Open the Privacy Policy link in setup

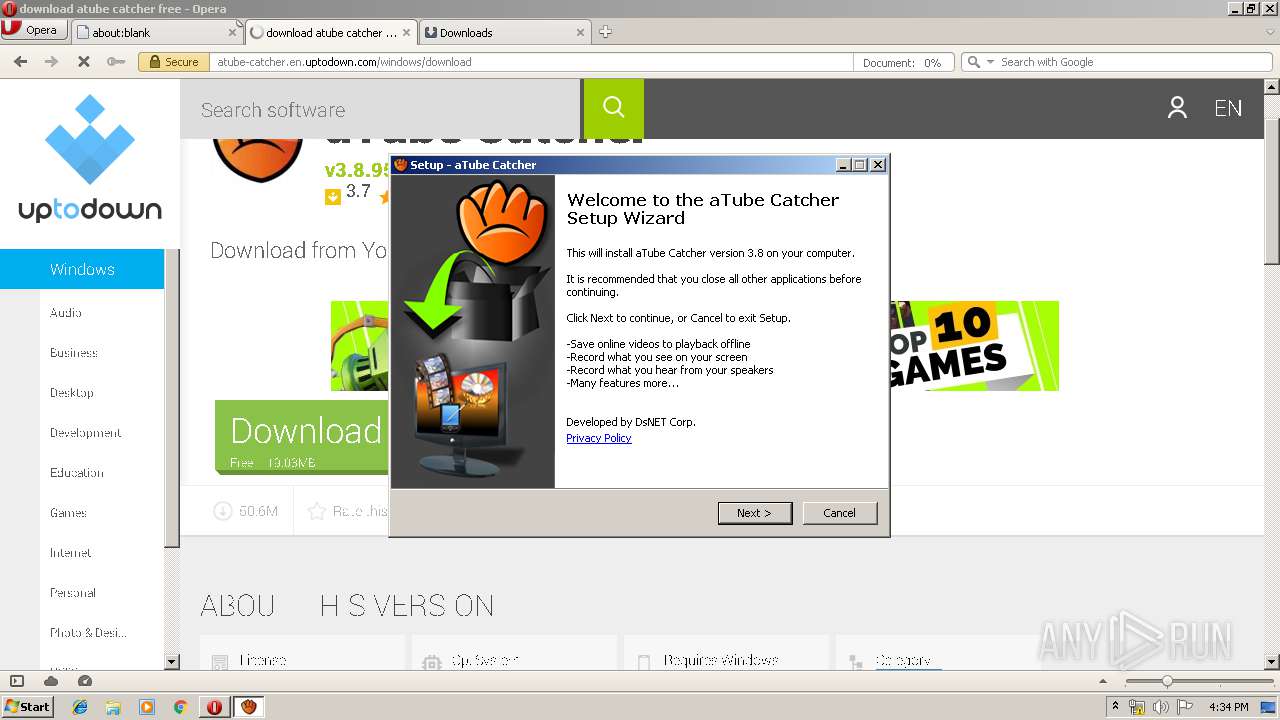[598, 438]
